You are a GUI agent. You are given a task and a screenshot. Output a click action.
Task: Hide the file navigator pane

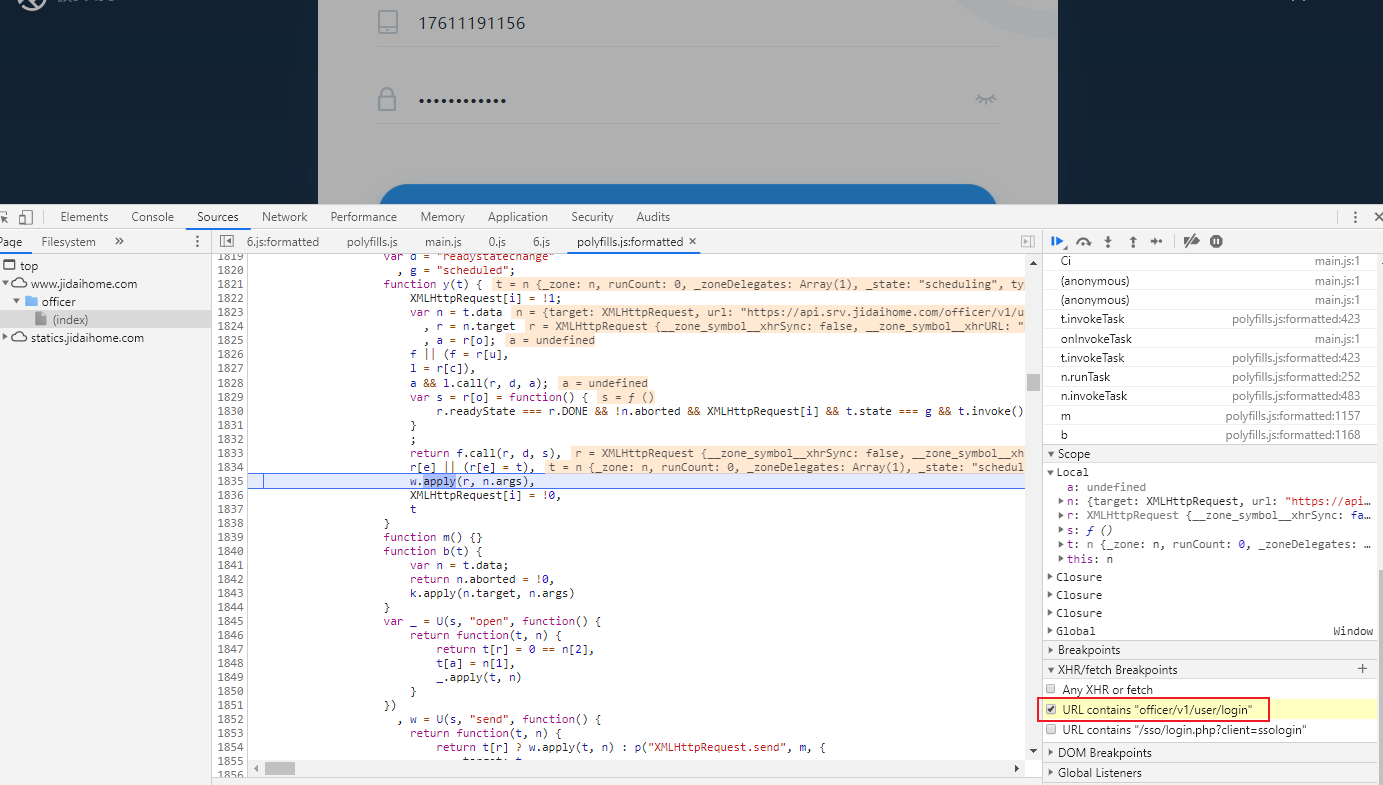pyautogui.click(x=227, y=241)
